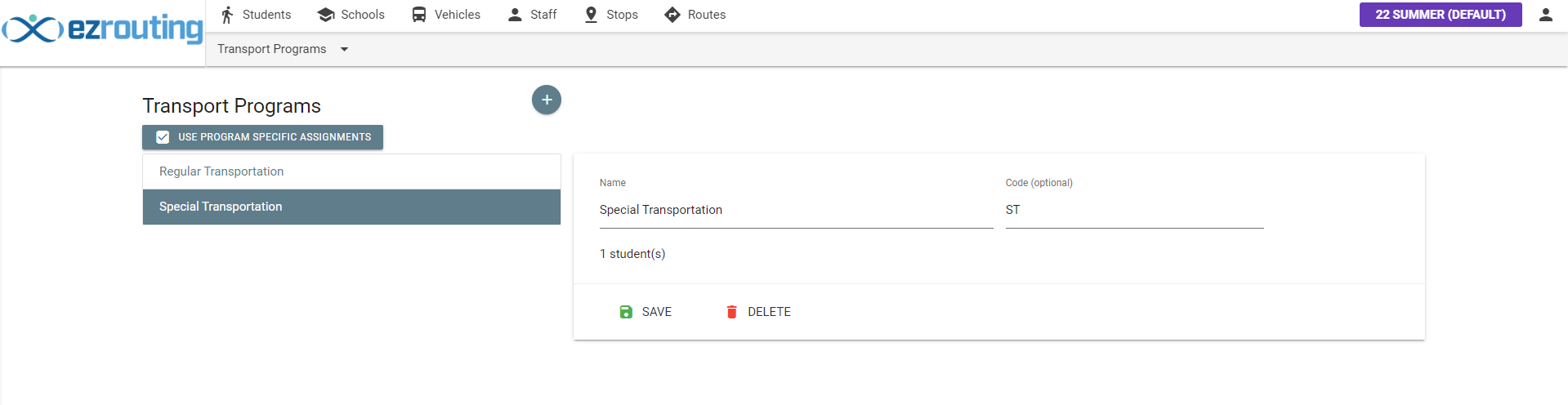Open the Transport Programs submenu label
The height and width of the screenshot is (405, 1568).
pos(272,49)
